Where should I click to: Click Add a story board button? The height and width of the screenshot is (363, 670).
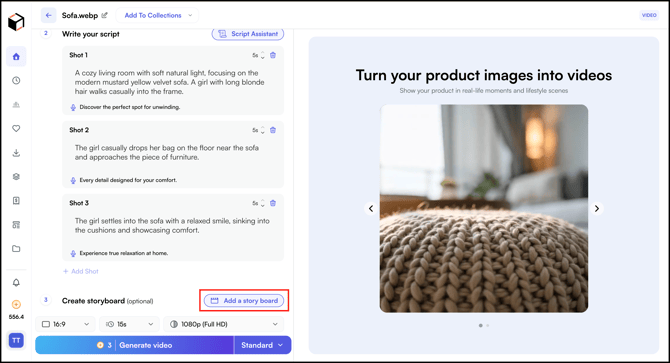(x=244, y=301)
